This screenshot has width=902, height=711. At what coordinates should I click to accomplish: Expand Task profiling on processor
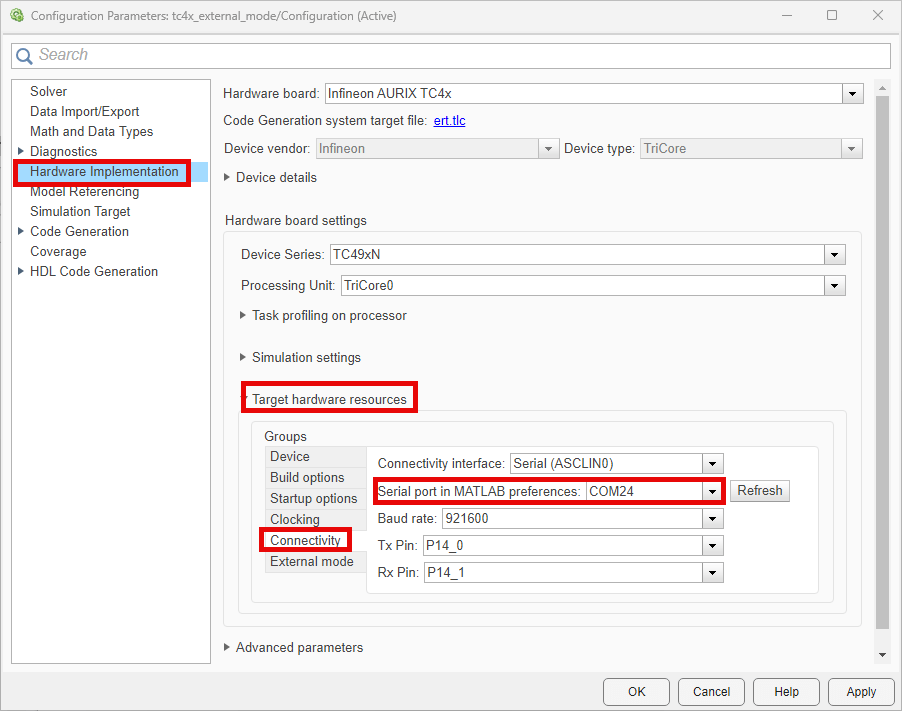coord(243,316)
